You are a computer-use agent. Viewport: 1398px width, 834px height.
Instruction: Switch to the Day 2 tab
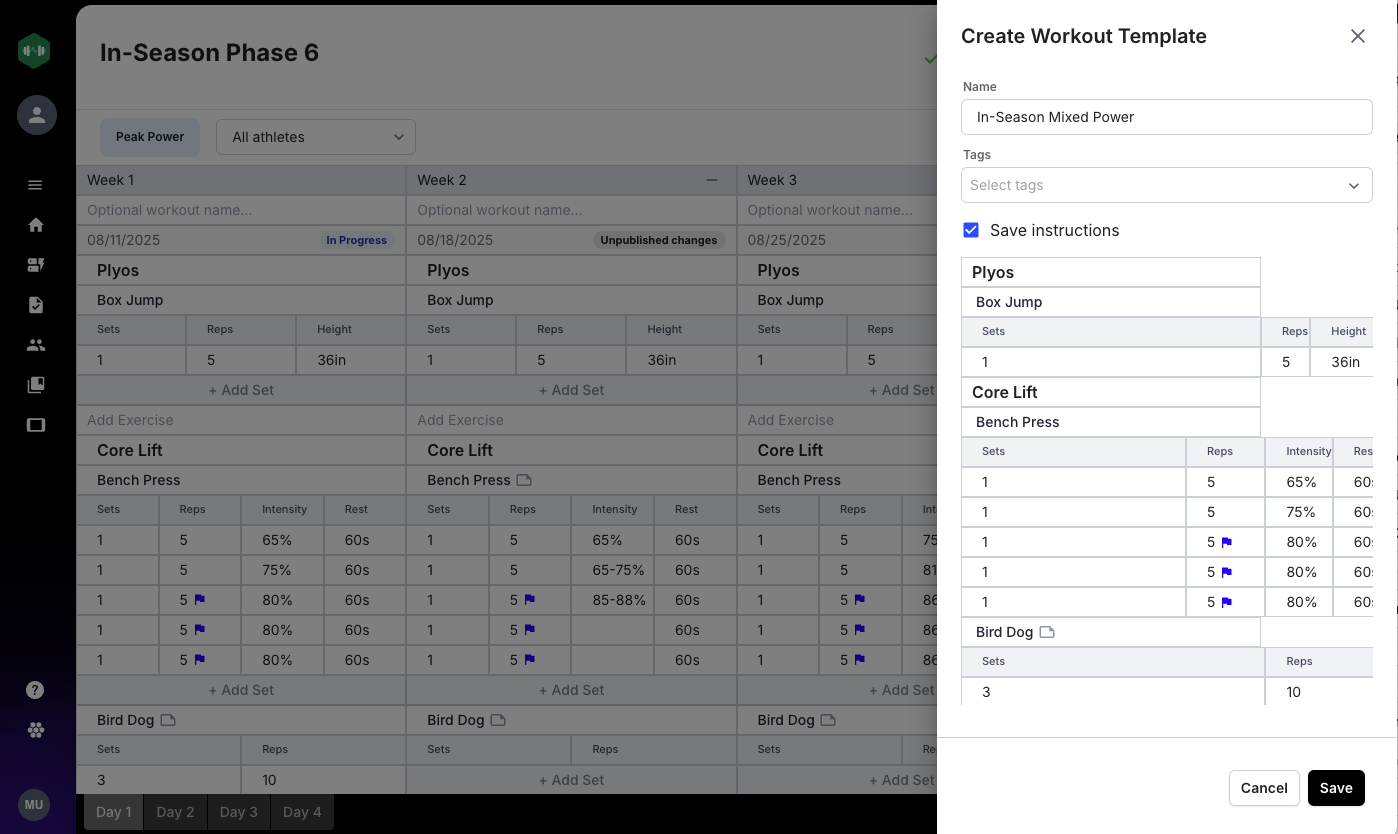coord(176,812)
